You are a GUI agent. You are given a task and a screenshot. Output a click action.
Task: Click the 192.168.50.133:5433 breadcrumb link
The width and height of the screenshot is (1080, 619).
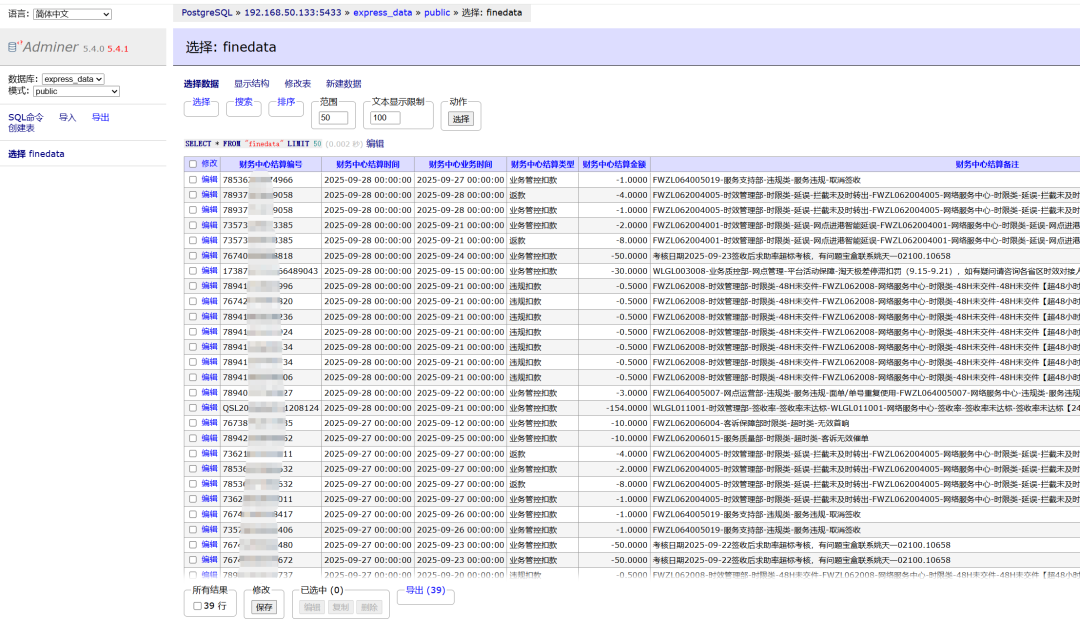[x=293, y=12]
